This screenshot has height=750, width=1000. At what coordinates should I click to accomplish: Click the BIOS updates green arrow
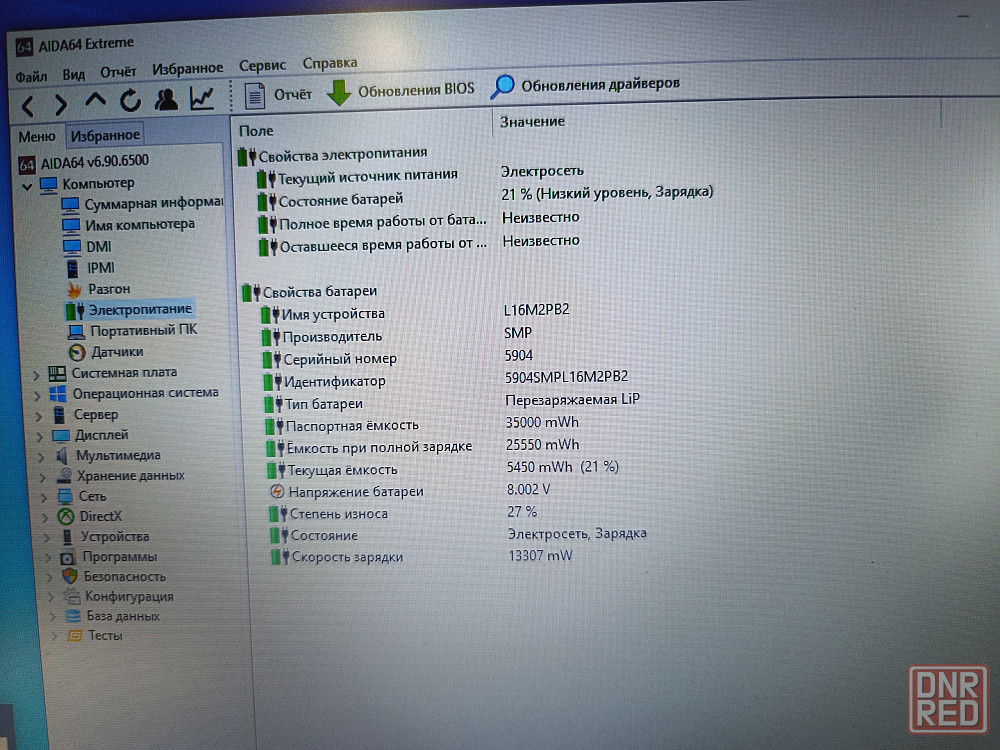[x=340, y=92]
